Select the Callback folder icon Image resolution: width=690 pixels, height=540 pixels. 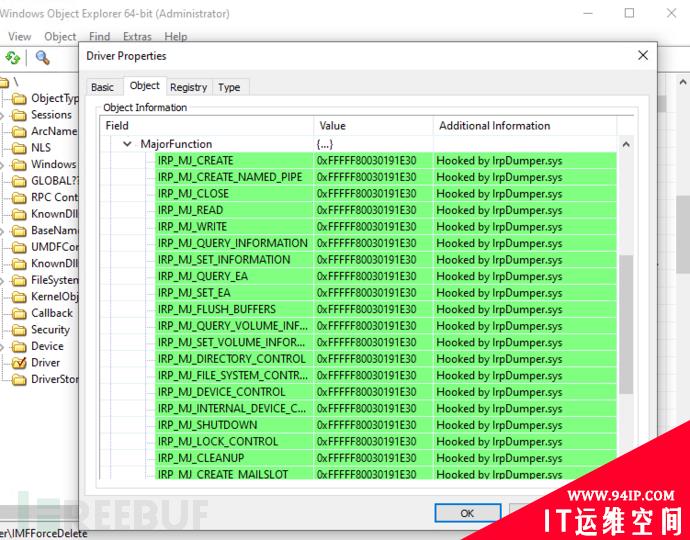click(19, 314)
